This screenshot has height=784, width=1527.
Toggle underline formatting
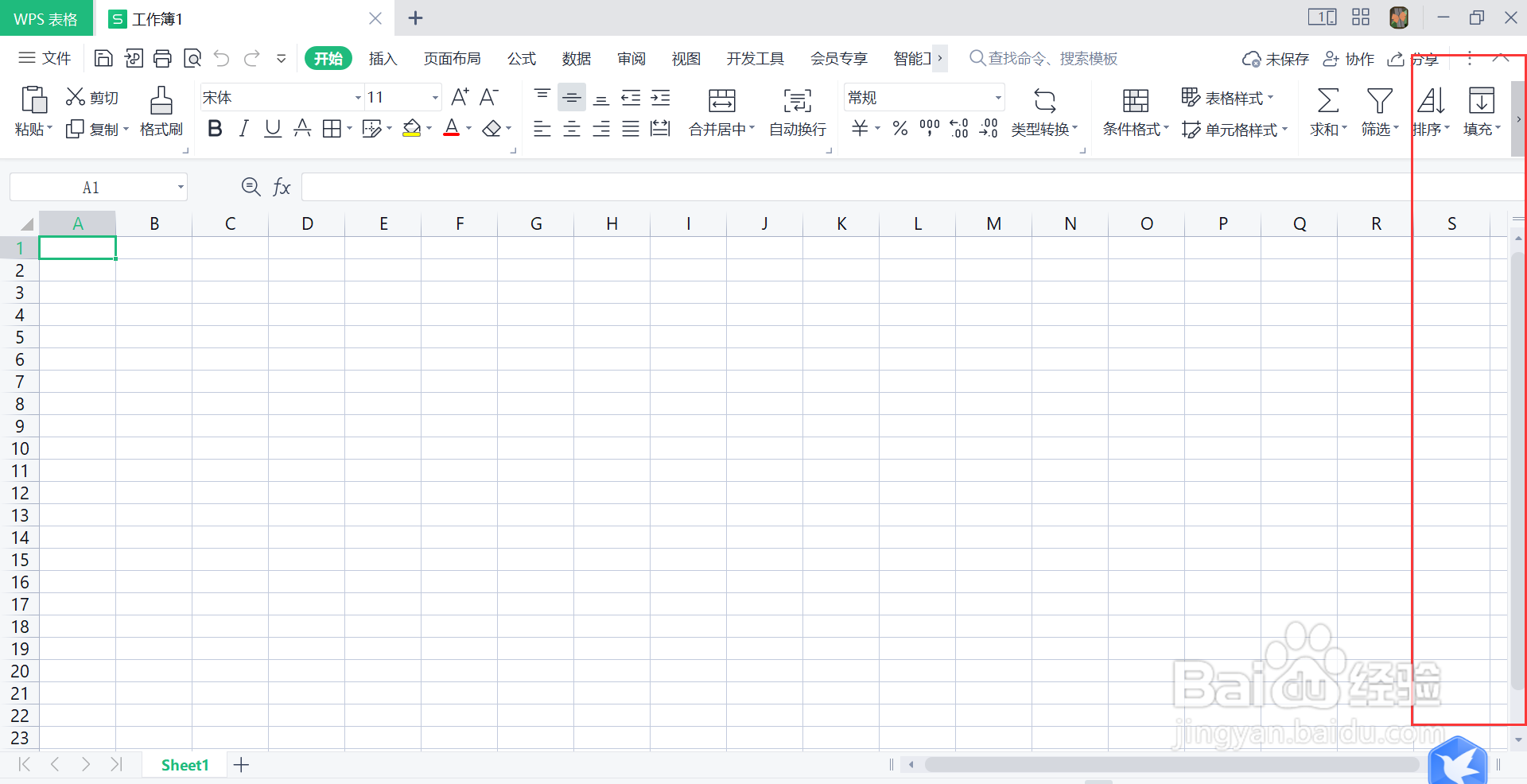(x=272, y=128)
